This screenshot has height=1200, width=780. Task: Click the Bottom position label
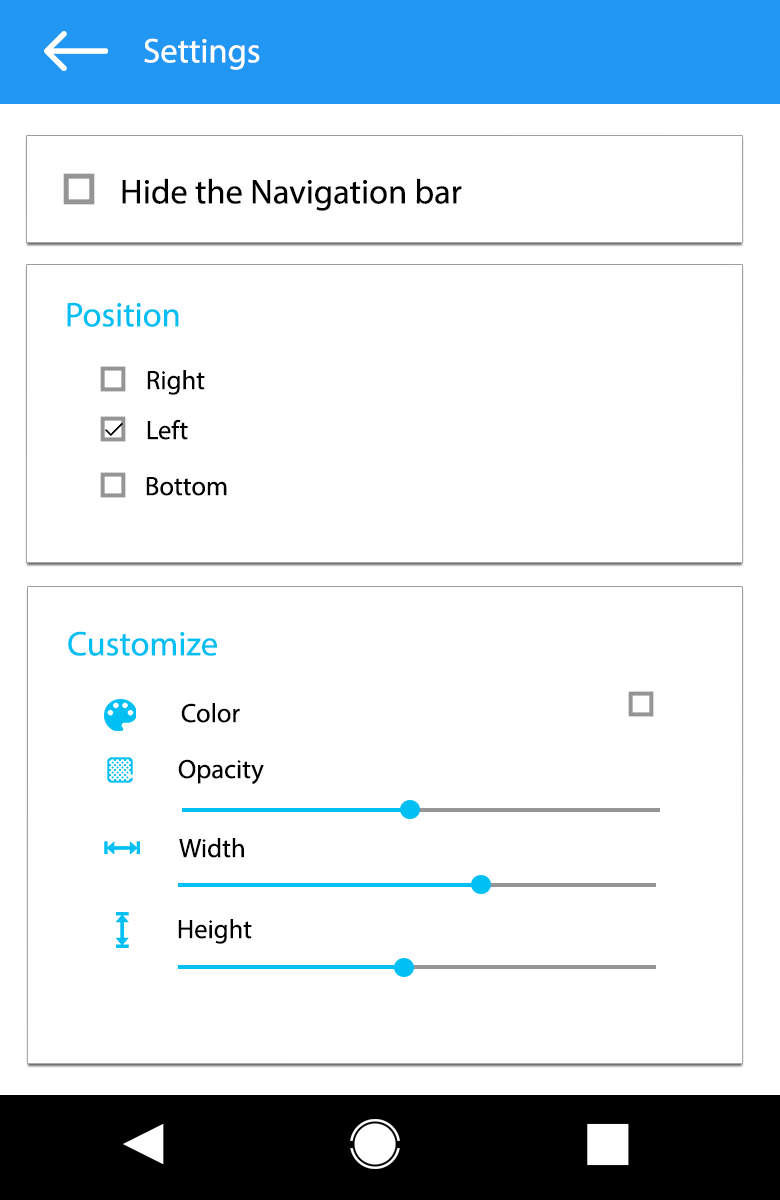(186, 487)
